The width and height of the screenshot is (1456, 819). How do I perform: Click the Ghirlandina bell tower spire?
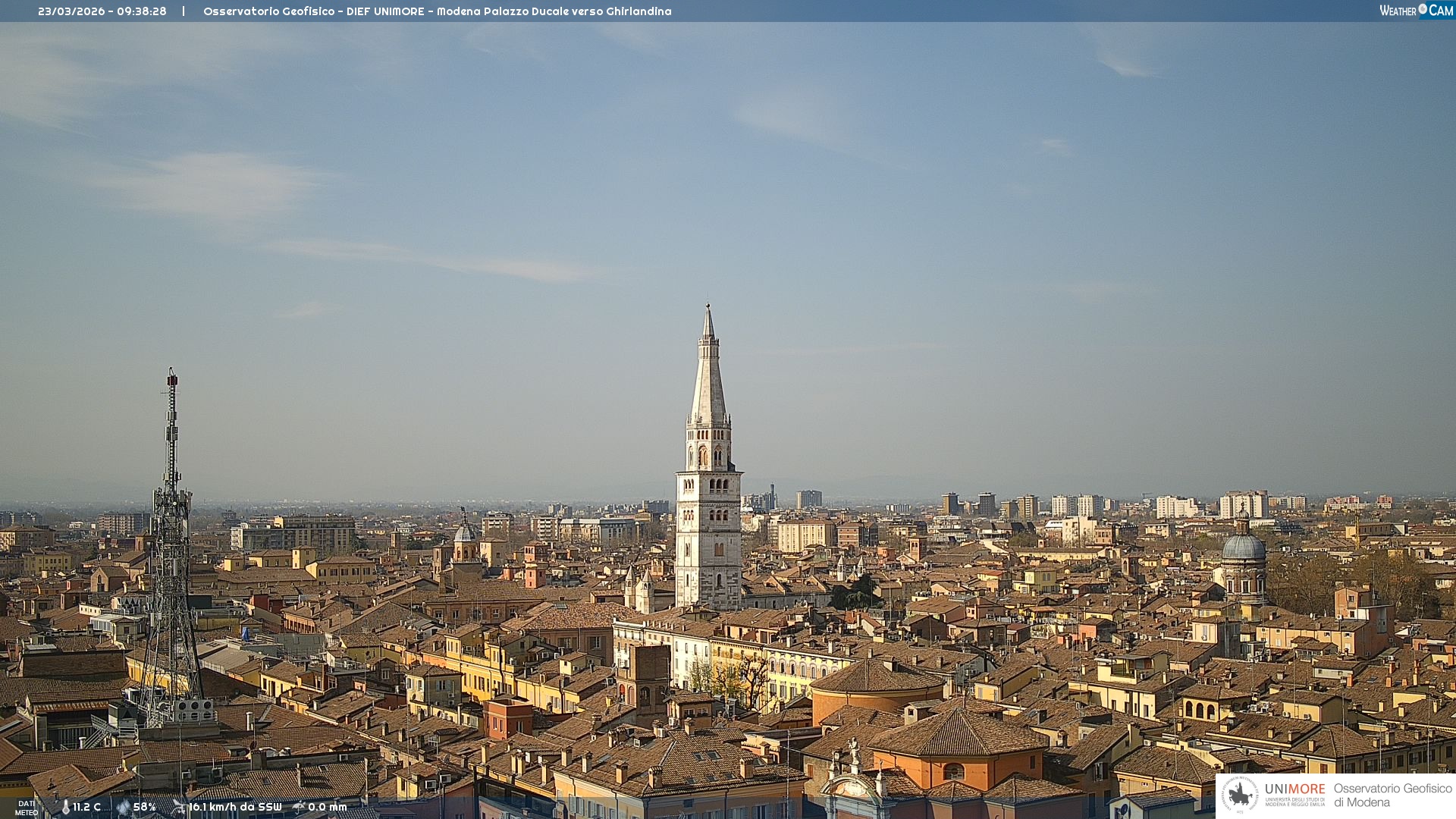tap(708, 379)
